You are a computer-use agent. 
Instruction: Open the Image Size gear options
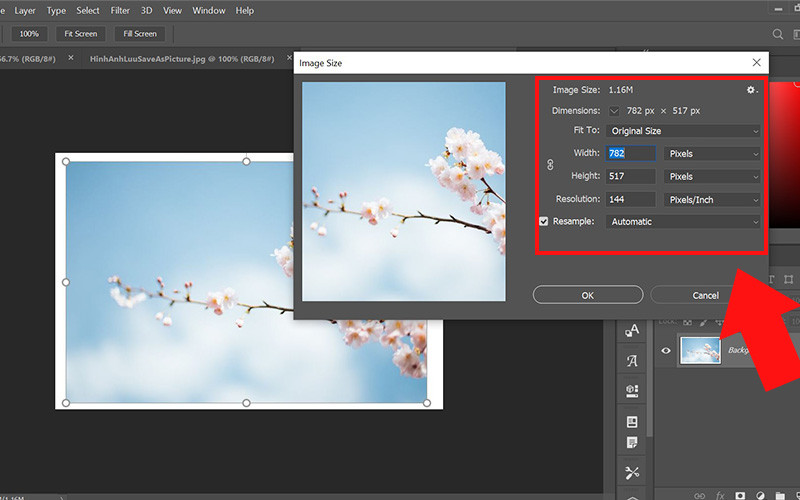coord(752,90)
